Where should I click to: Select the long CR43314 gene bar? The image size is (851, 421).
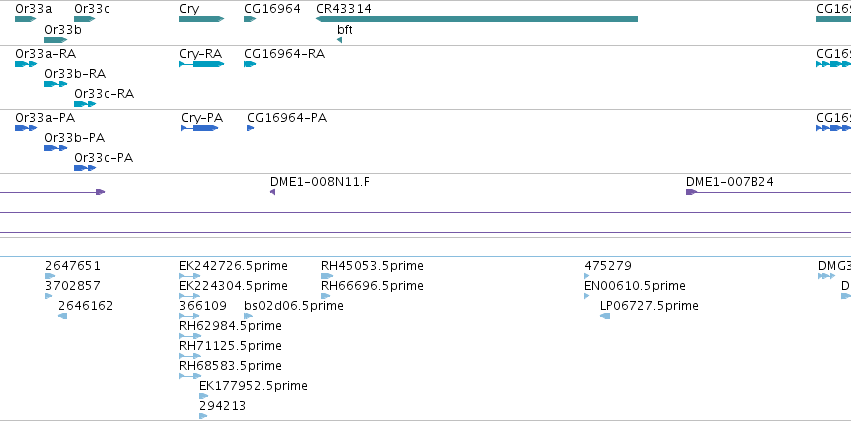point(477,20)
